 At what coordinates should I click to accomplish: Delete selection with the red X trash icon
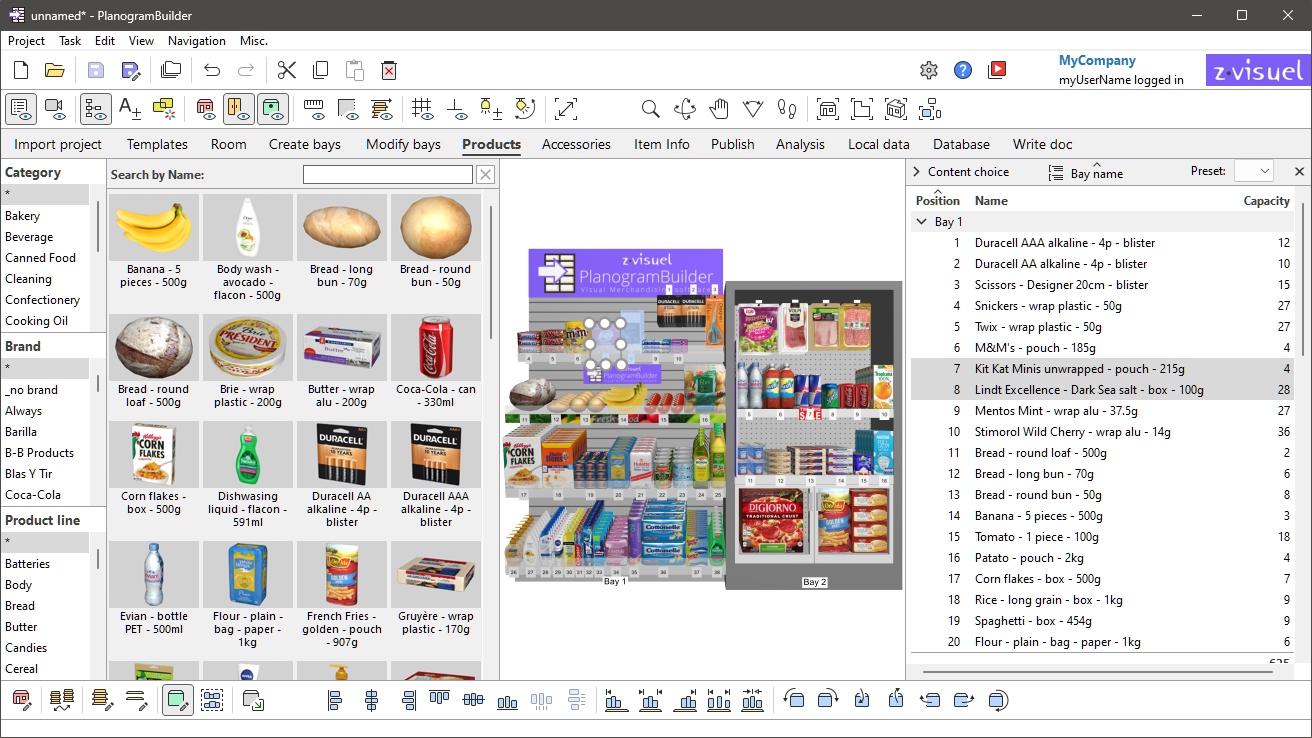(389, 70)
